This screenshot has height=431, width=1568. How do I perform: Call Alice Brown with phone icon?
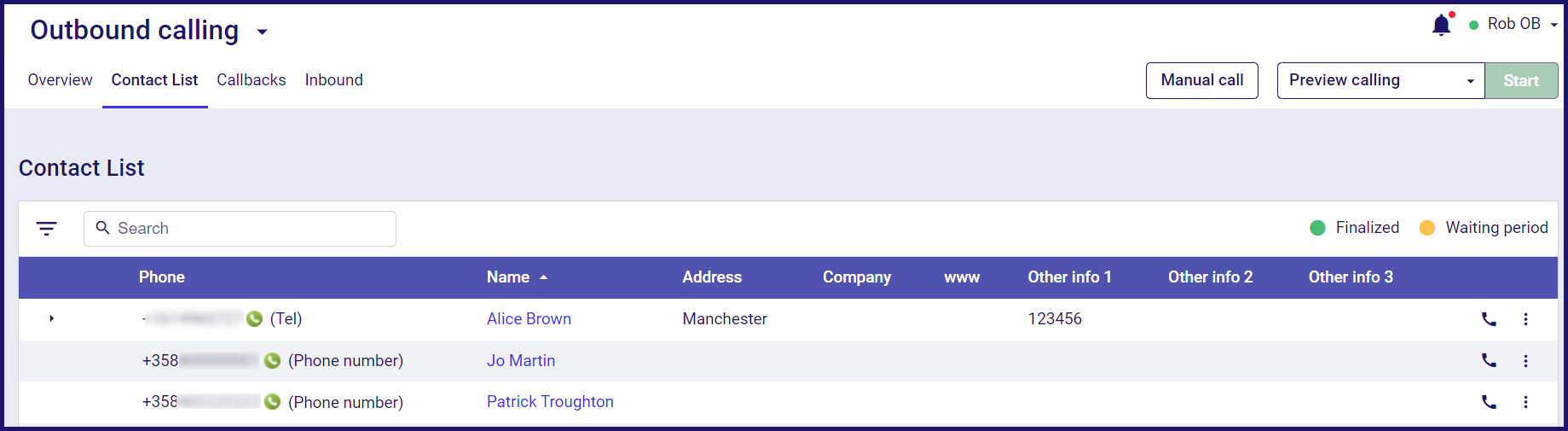(x=1489, y=319)
